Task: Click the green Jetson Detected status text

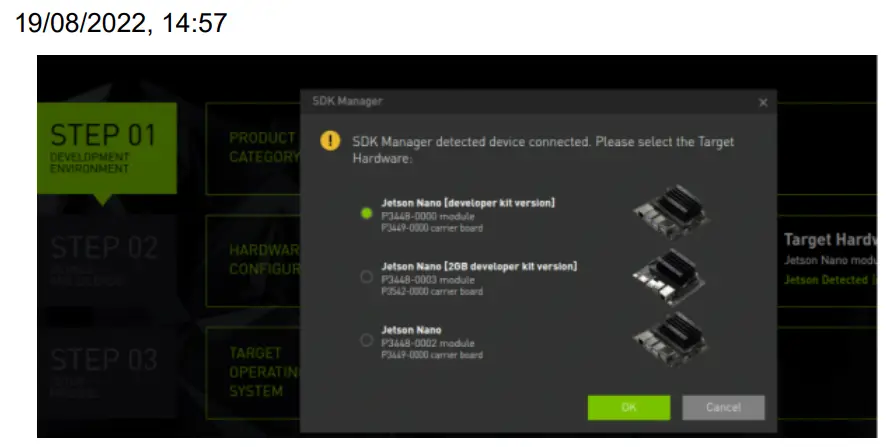Action: [x=830, y=280]
